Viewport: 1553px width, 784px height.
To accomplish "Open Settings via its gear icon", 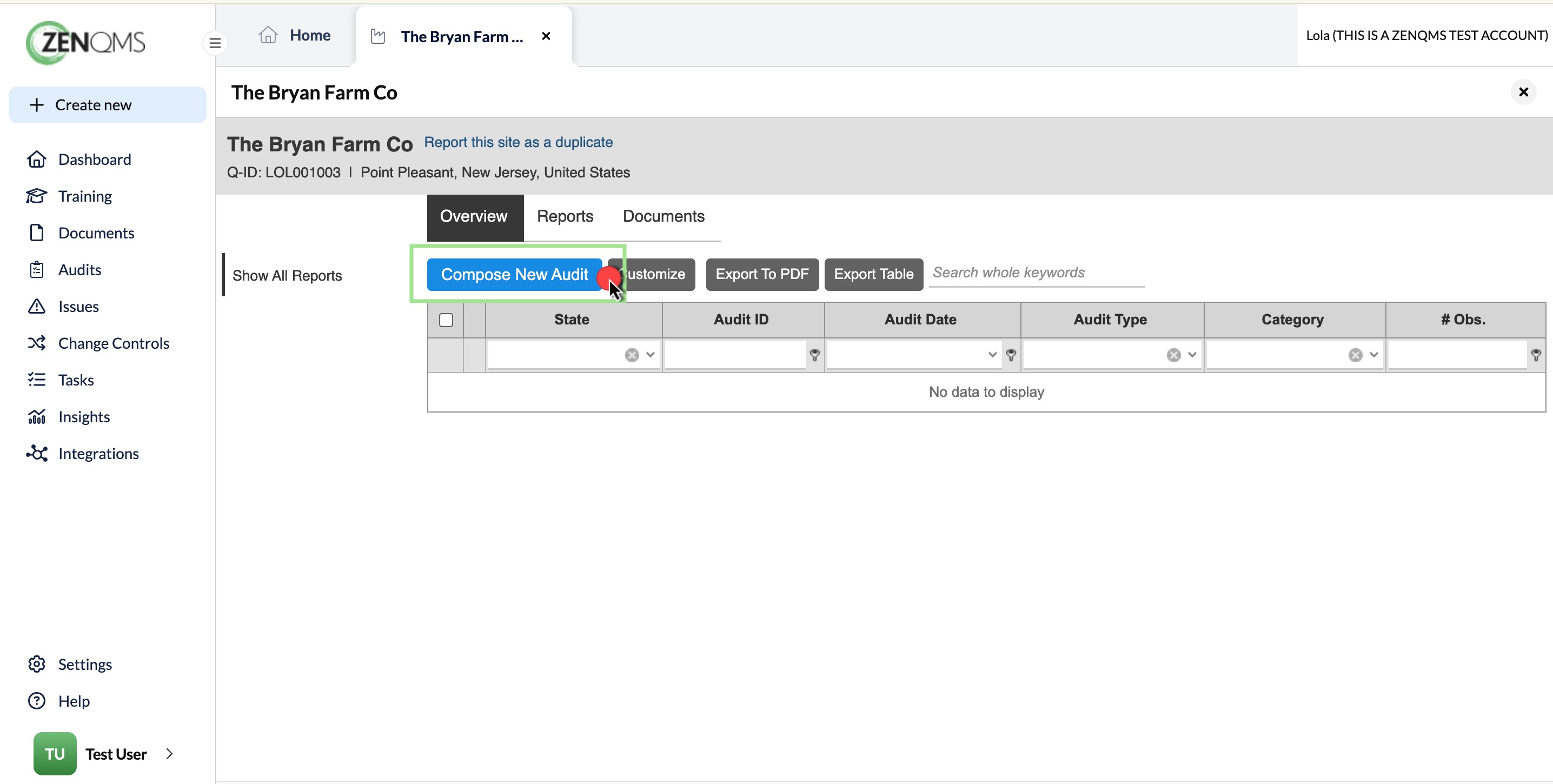I will 37,665.
